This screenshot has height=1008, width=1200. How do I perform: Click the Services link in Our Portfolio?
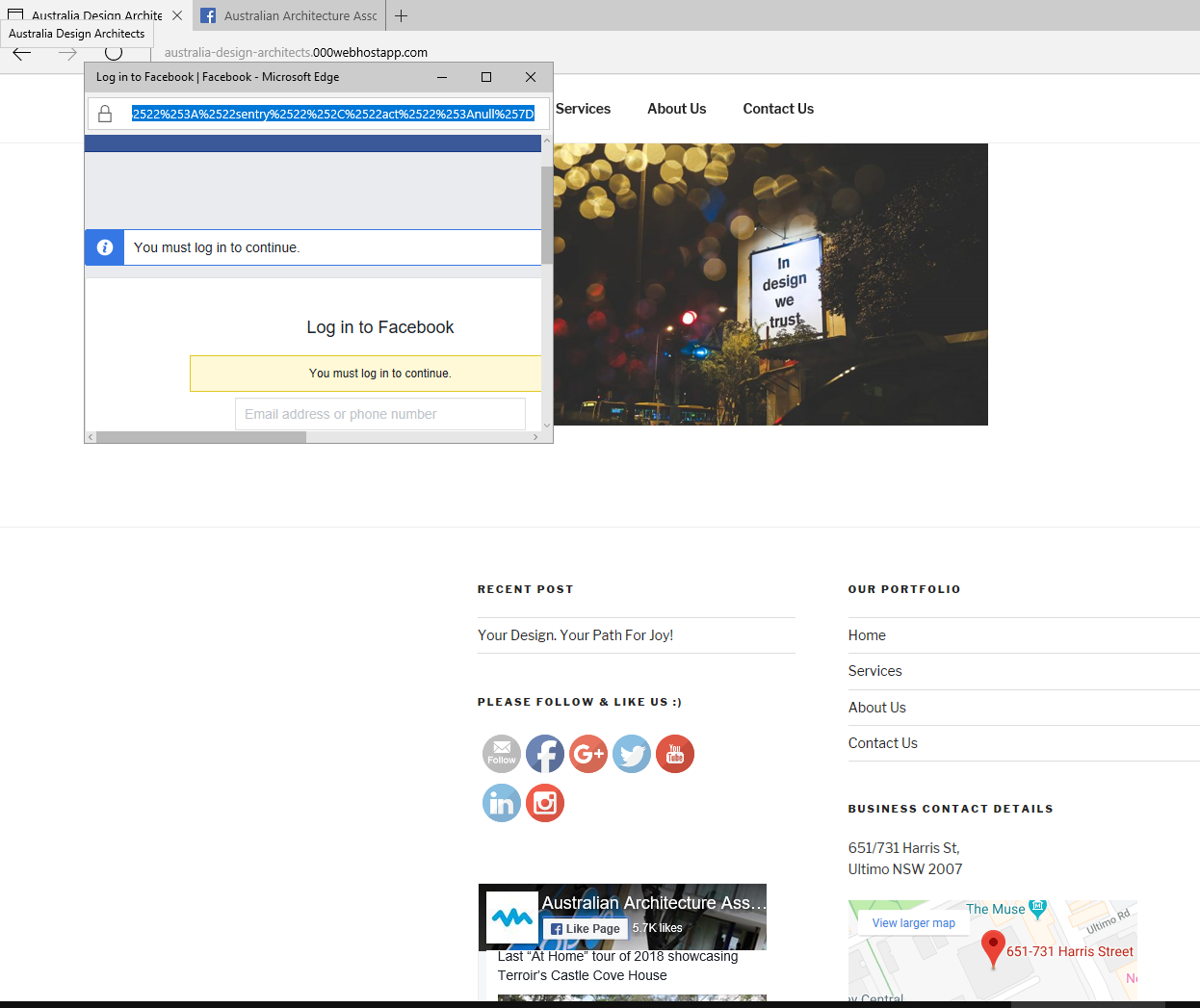874,671
